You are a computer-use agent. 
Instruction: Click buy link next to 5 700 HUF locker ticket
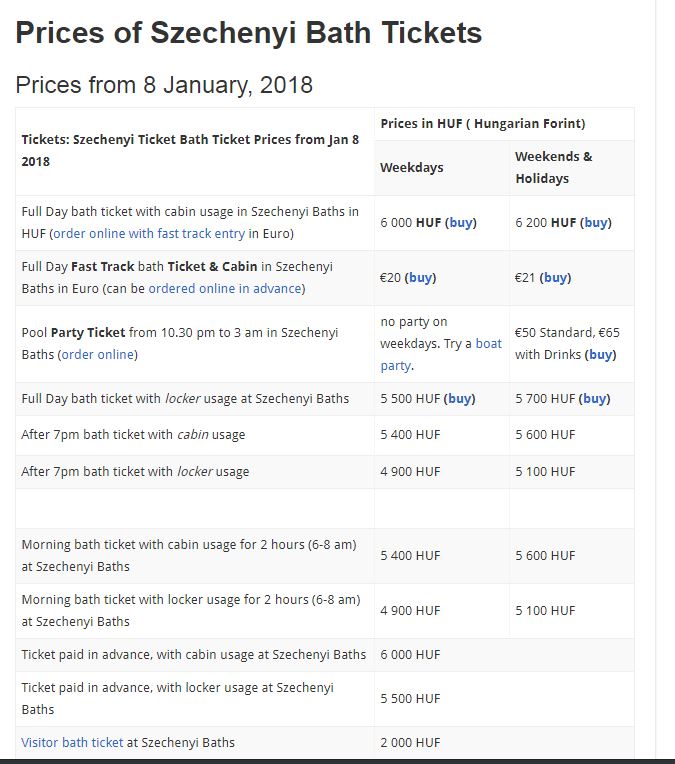pyautogui.click(x=594, y=399)
